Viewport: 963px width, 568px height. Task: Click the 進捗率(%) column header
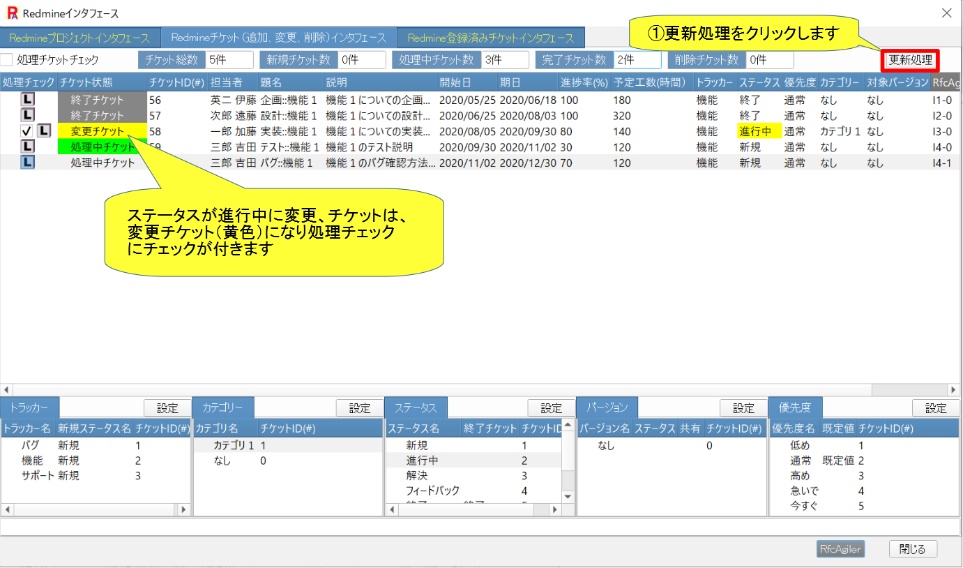[584, 82]
